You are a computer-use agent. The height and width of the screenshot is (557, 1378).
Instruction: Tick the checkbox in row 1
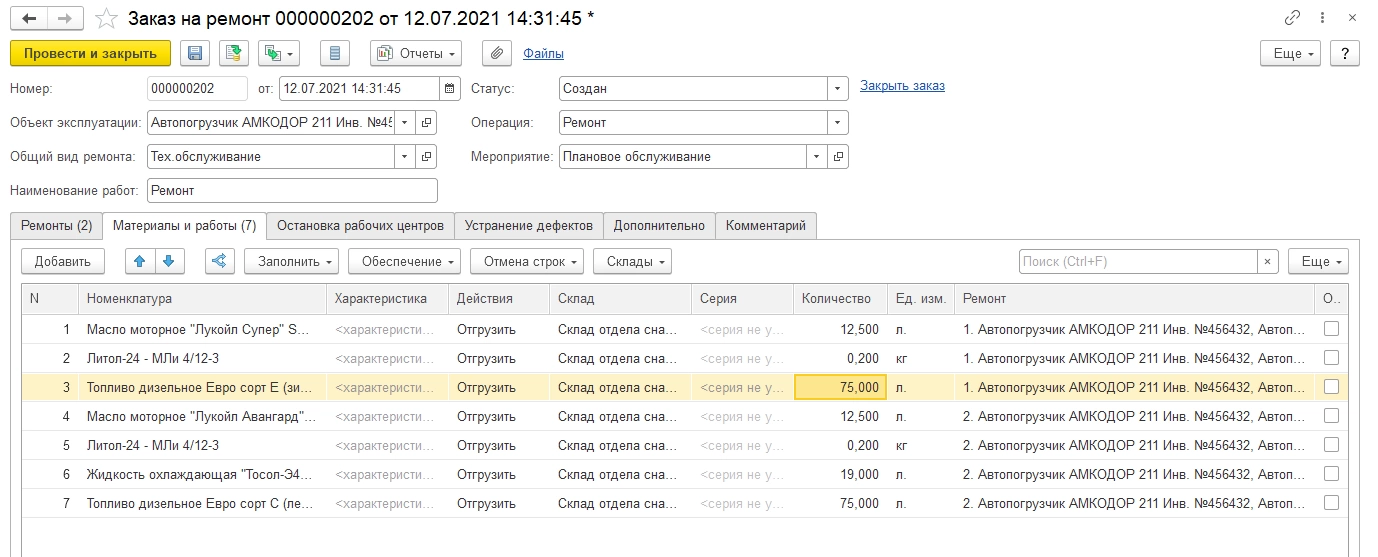coord(1331,329)
